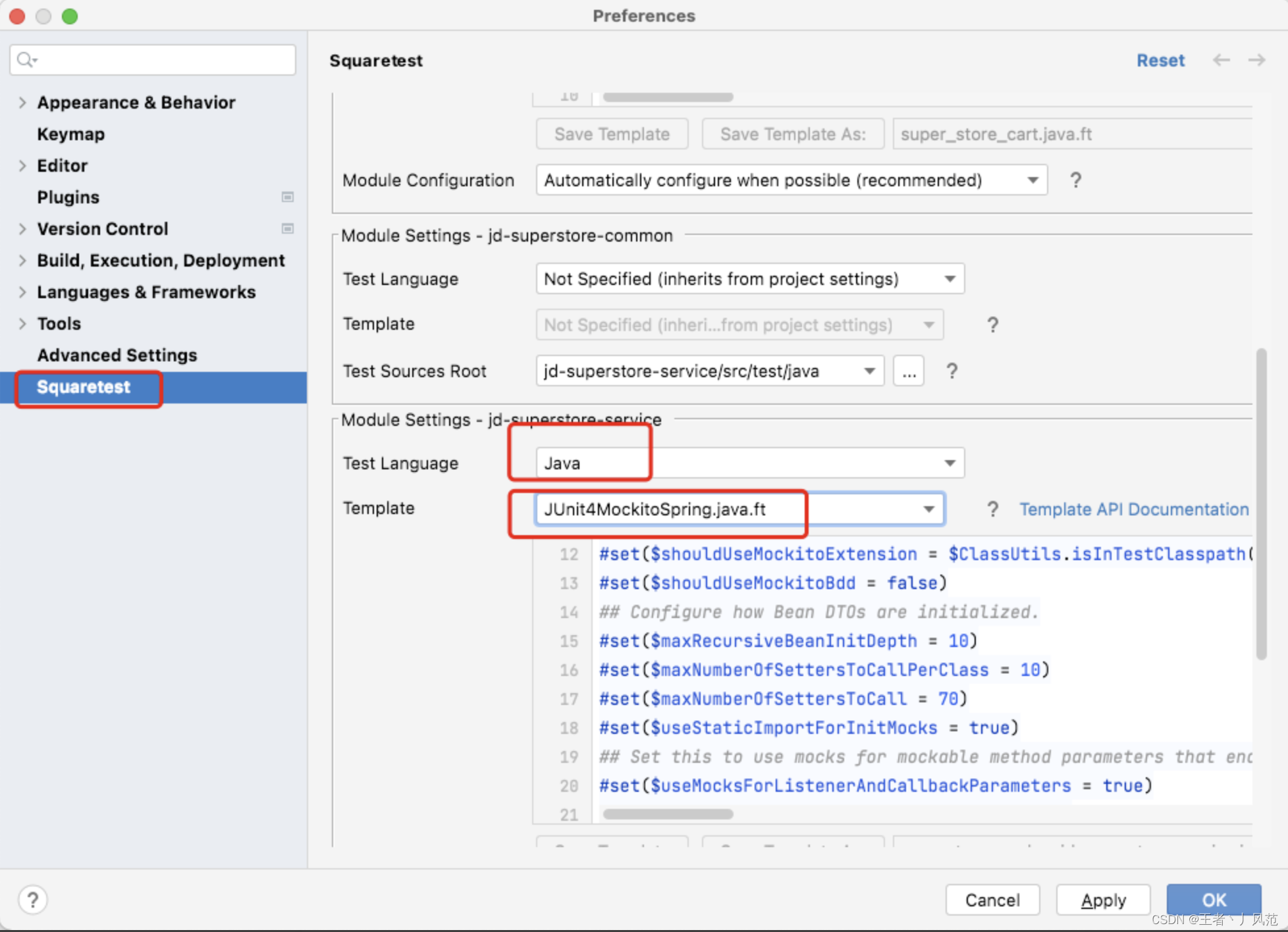This screenshot has height=932, width=1288.
Task: Click the help icon next to Module Configuration
Action: pos(1075,180)
